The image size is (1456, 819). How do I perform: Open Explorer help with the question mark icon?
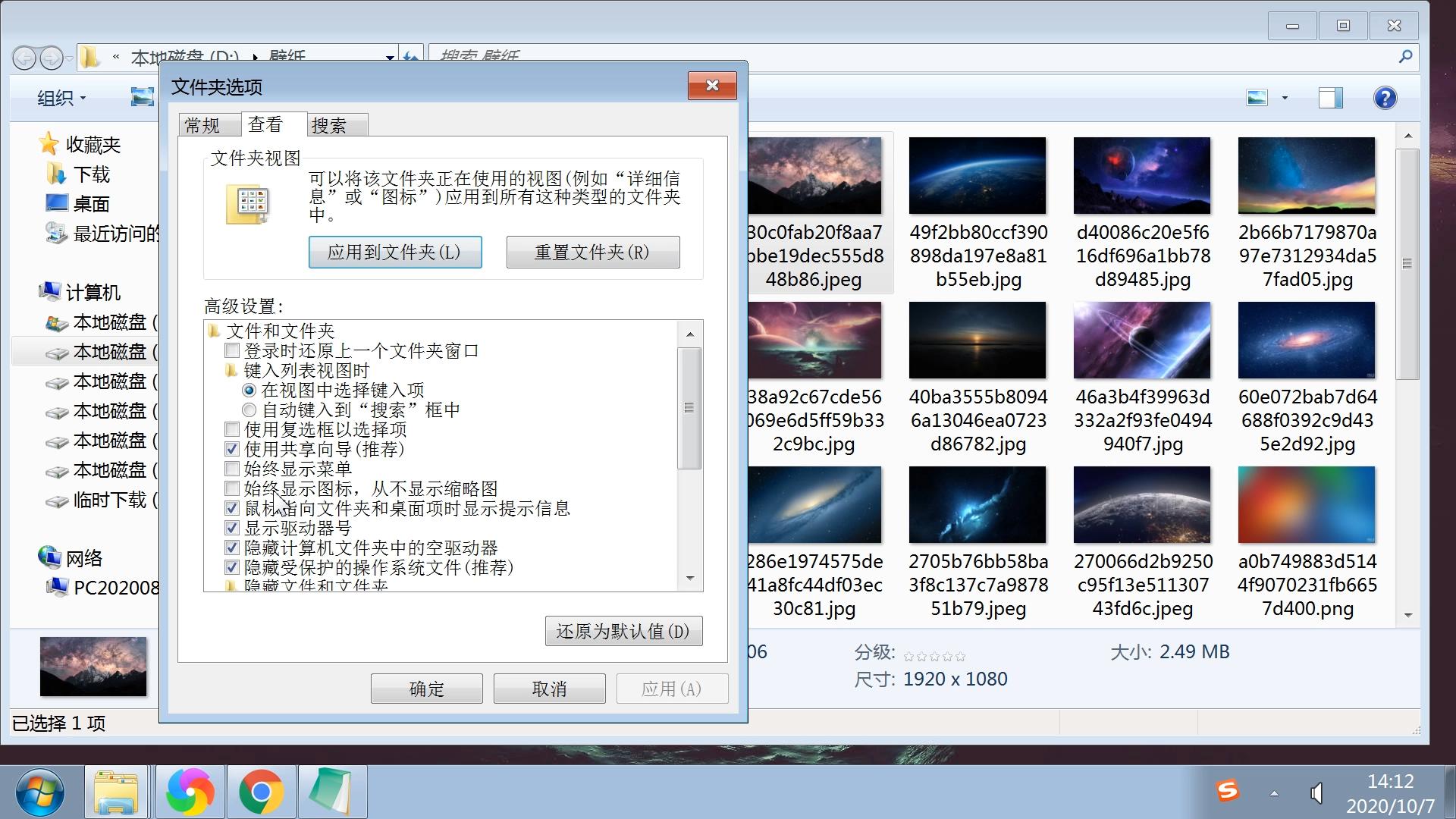coord(1385,98)
